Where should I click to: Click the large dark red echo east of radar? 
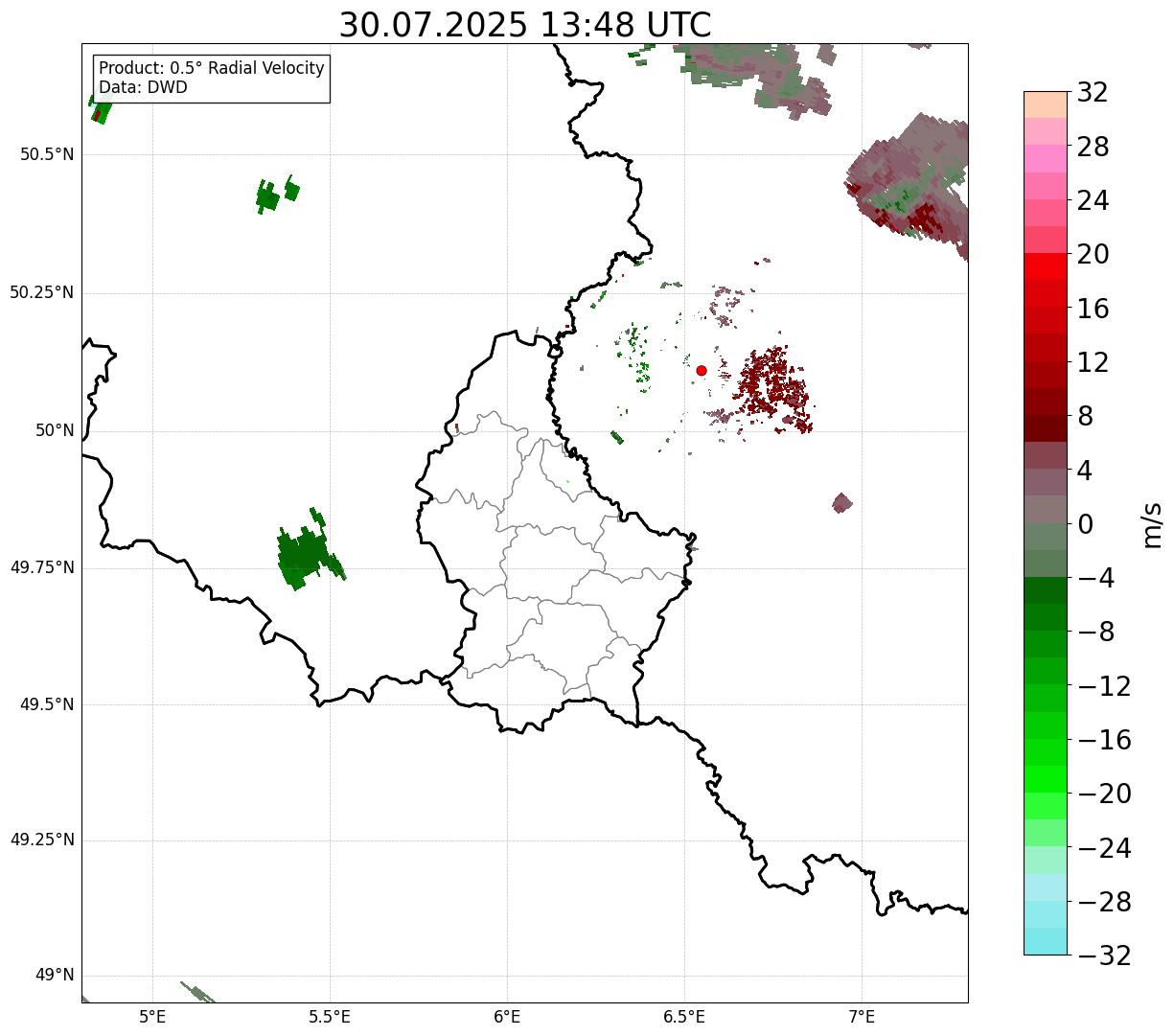click(772, 388)
